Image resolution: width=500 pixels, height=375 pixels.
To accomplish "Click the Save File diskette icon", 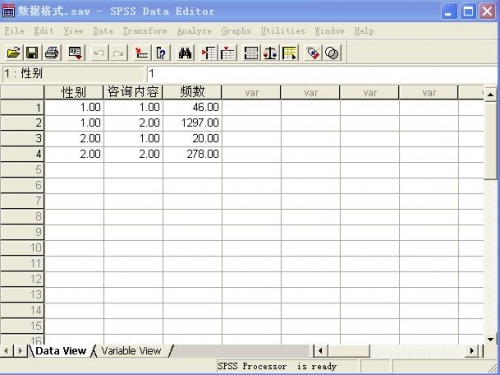I will [x=32, y=53].
